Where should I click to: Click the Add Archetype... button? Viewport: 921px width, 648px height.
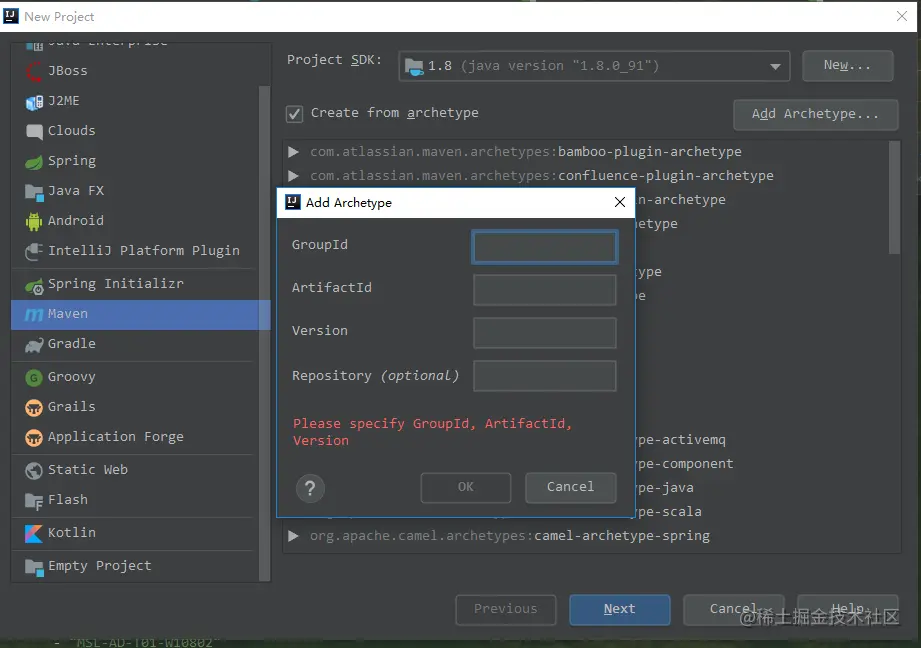point(815,114)
